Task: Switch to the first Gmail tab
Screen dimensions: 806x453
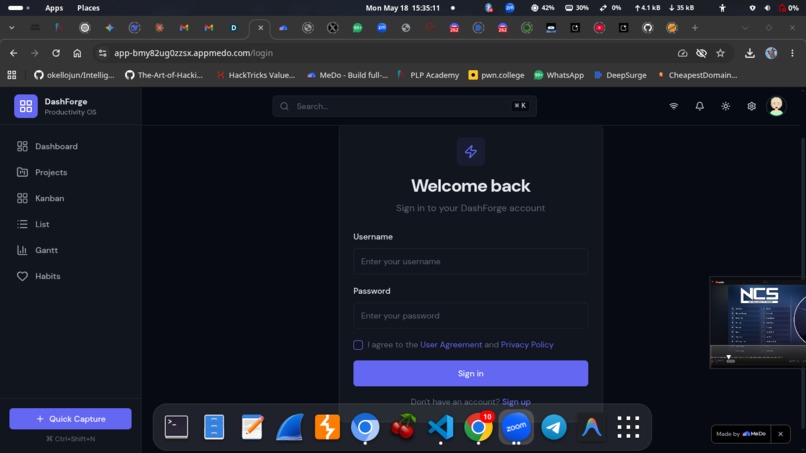Action: click(184, 28)
